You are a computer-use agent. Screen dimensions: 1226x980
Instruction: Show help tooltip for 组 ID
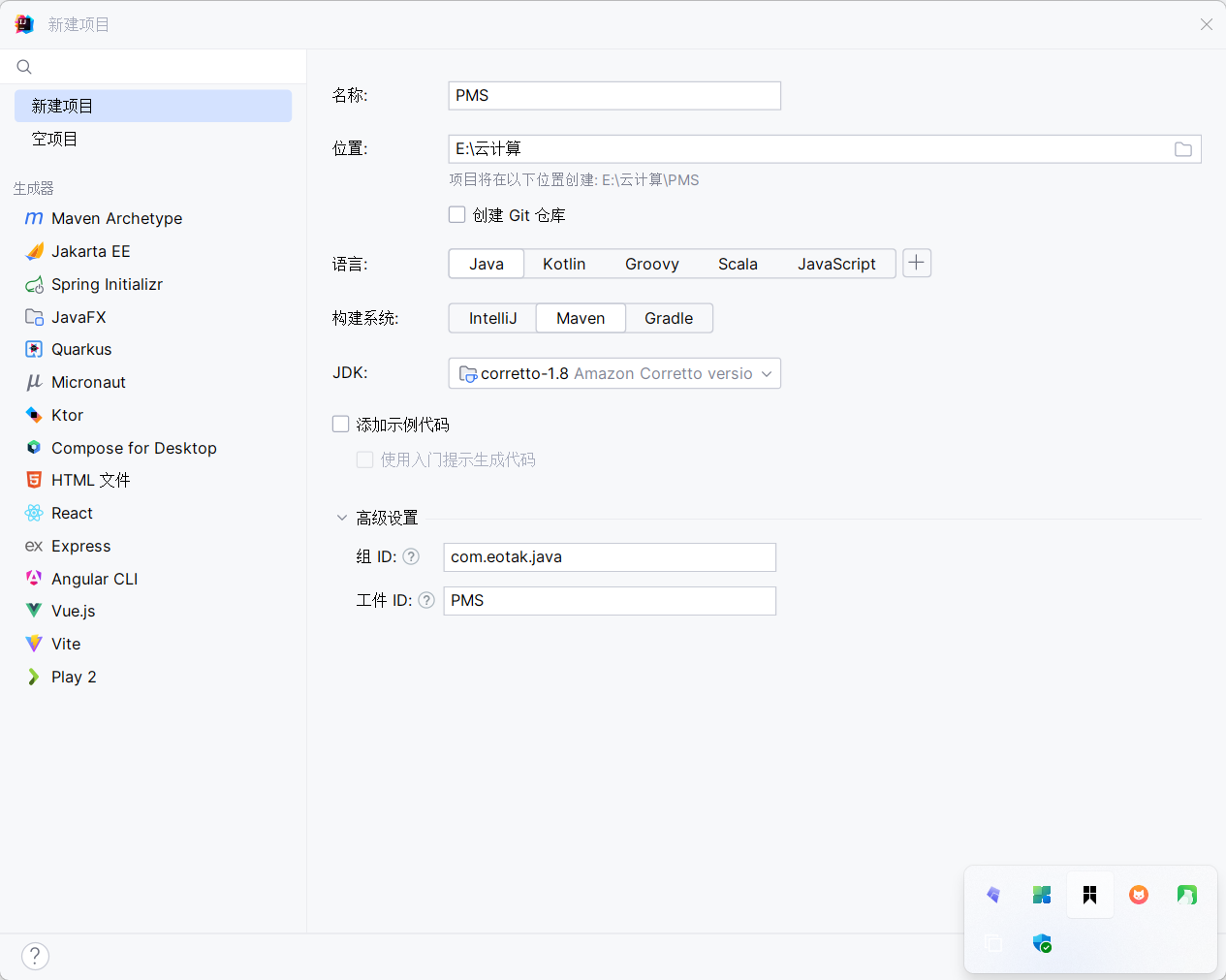coord(411,556)
